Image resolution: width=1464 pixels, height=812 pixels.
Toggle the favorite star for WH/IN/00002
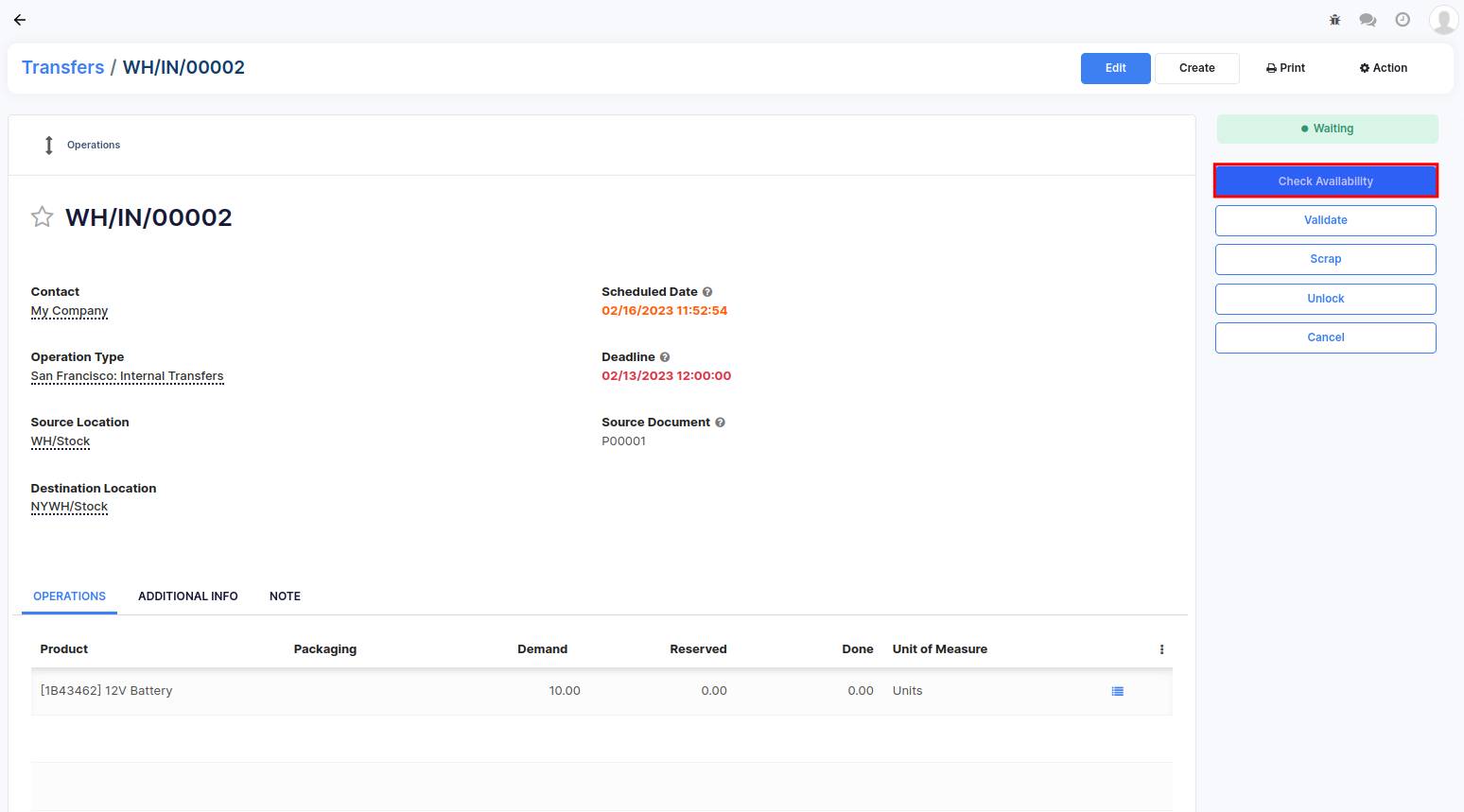coord(43,217)
